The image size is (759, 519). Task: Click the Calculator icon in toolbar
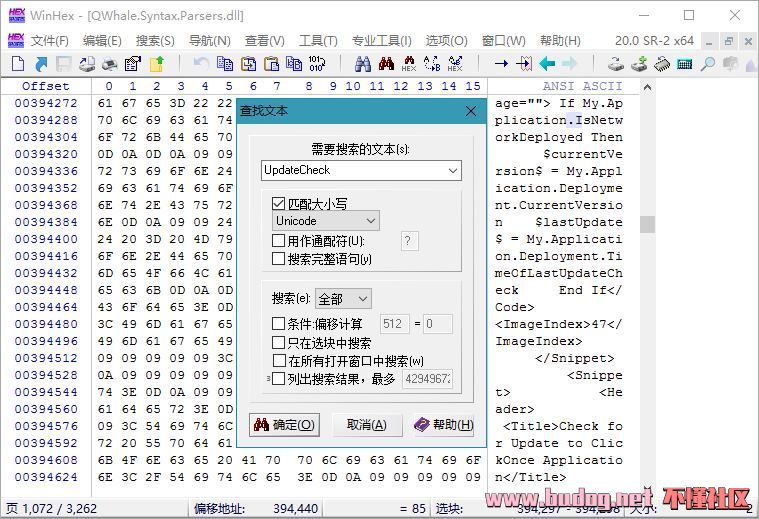pos(684,63)
